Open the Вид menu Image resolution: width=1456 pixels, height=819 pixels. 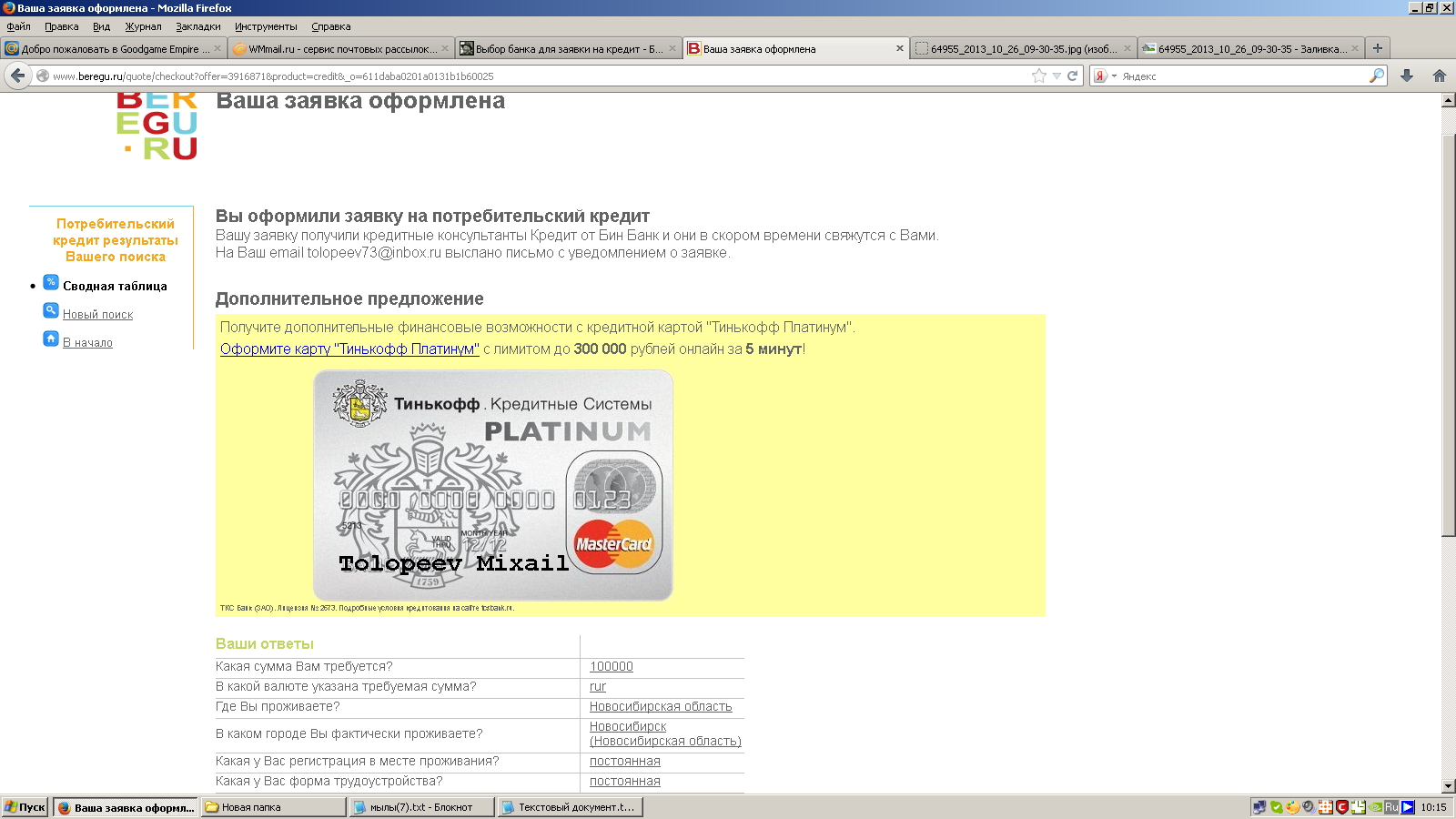101,26
